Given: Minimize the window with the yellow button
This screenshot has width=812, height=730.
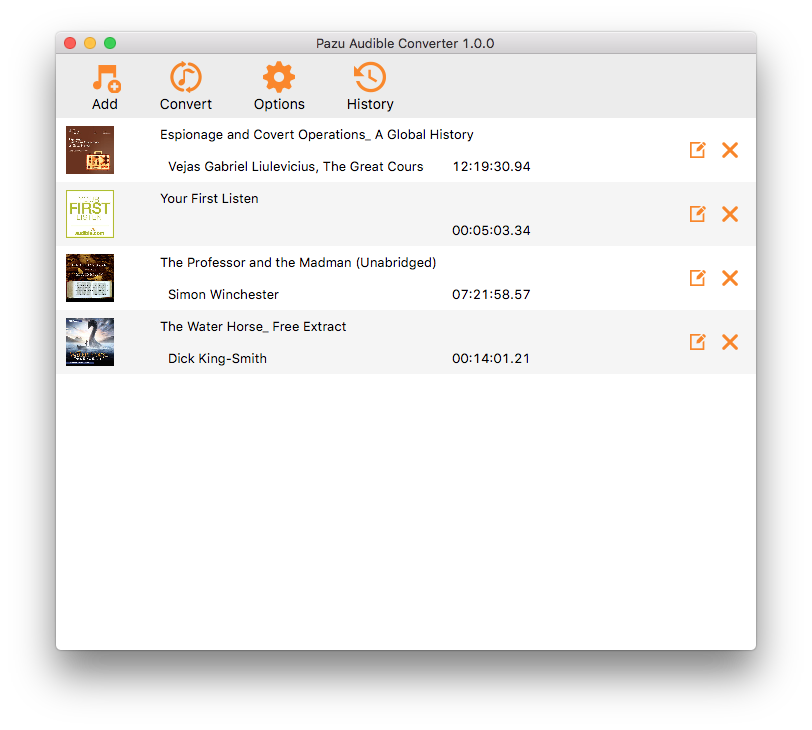Looking at the screenshot, I should click(x=90, y=43).
